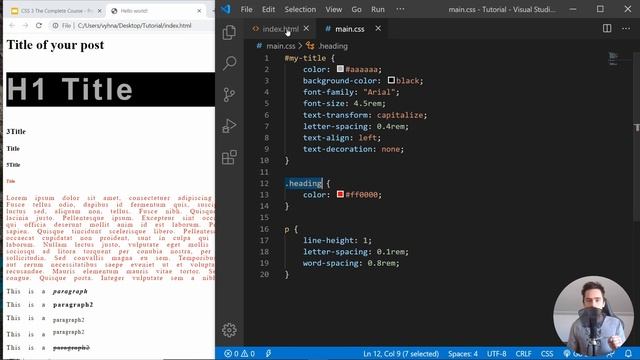
Task: Click .heading in the breadcrumb
Action: (x=333, y=46)
